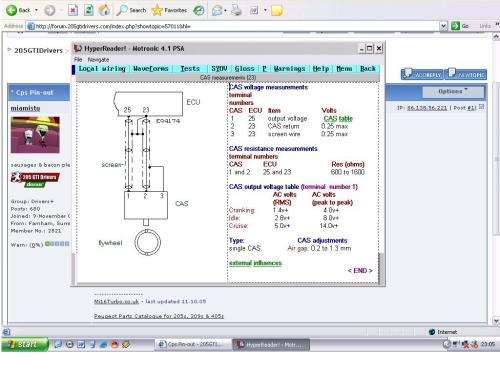Open HyperReader Navigate menu

pyautogui.click(x=98, y=60)
